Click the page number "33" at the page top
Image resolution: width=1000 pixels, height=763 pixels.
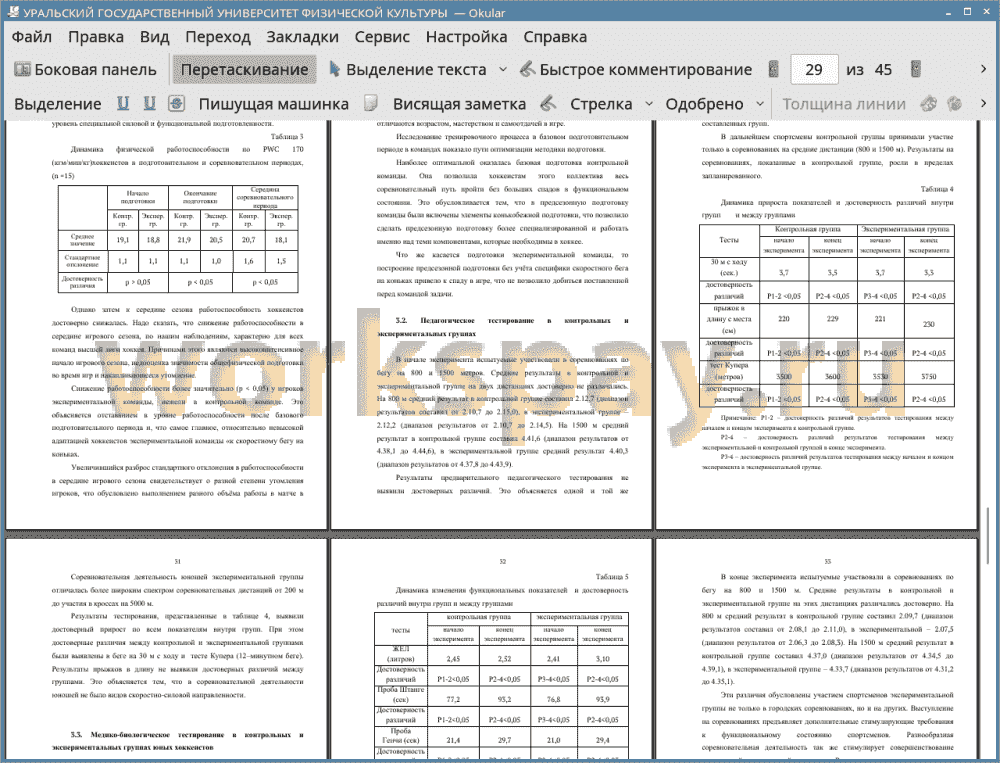click(827, 561)
